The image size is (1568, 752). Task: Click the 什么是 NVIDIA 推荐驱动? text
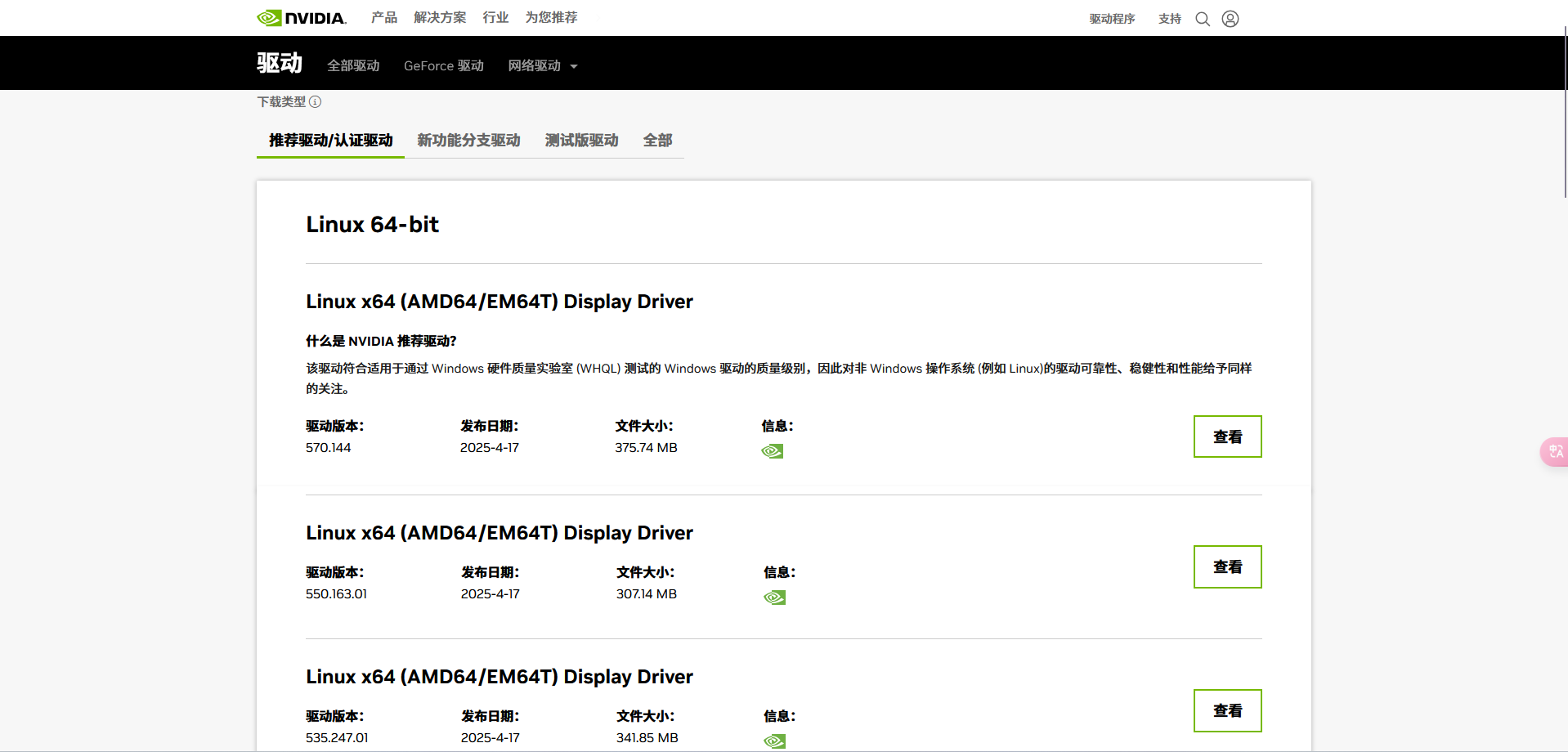382,341
